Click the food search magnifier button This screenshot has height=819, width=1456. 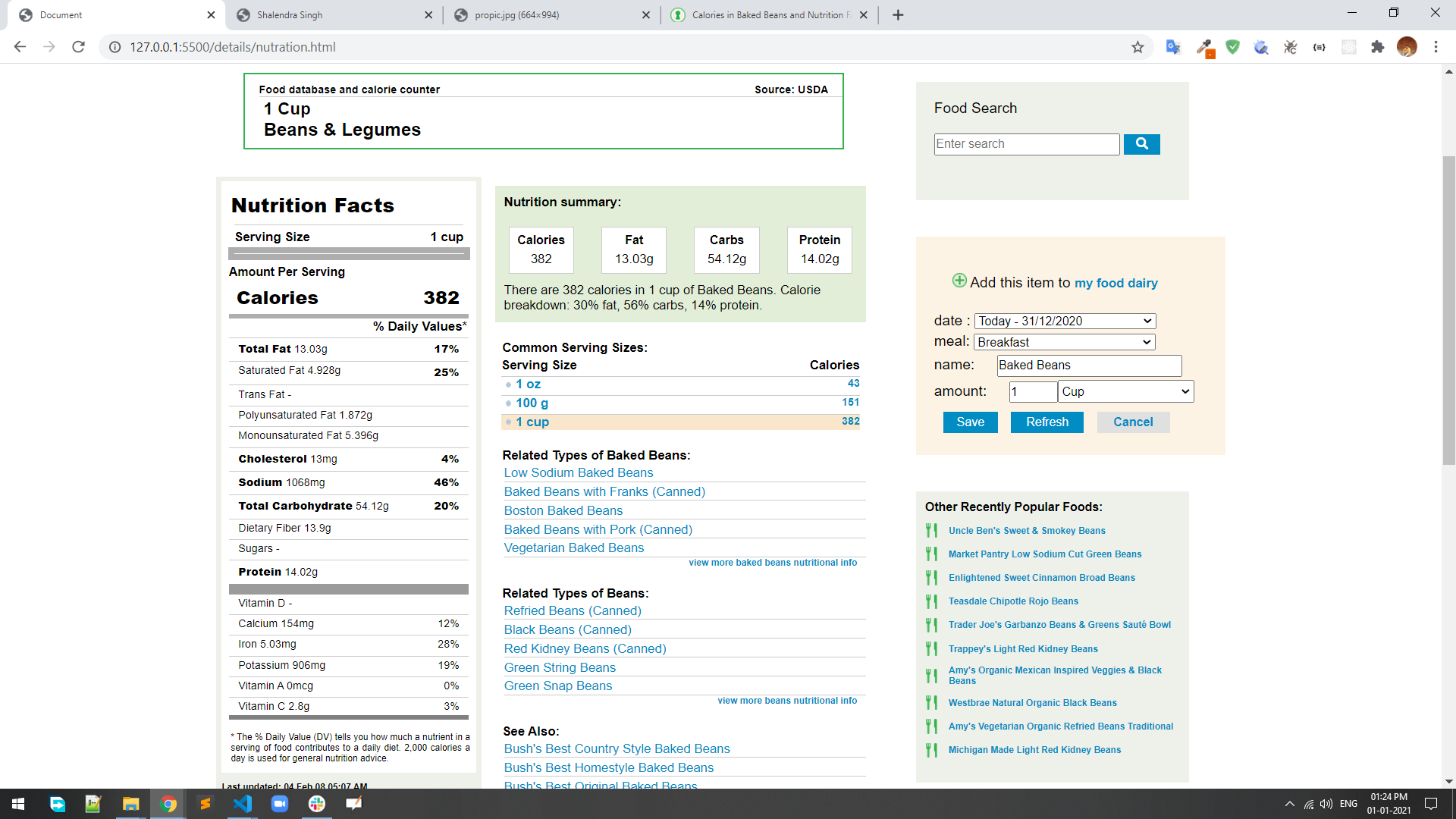click(1141, 144)
